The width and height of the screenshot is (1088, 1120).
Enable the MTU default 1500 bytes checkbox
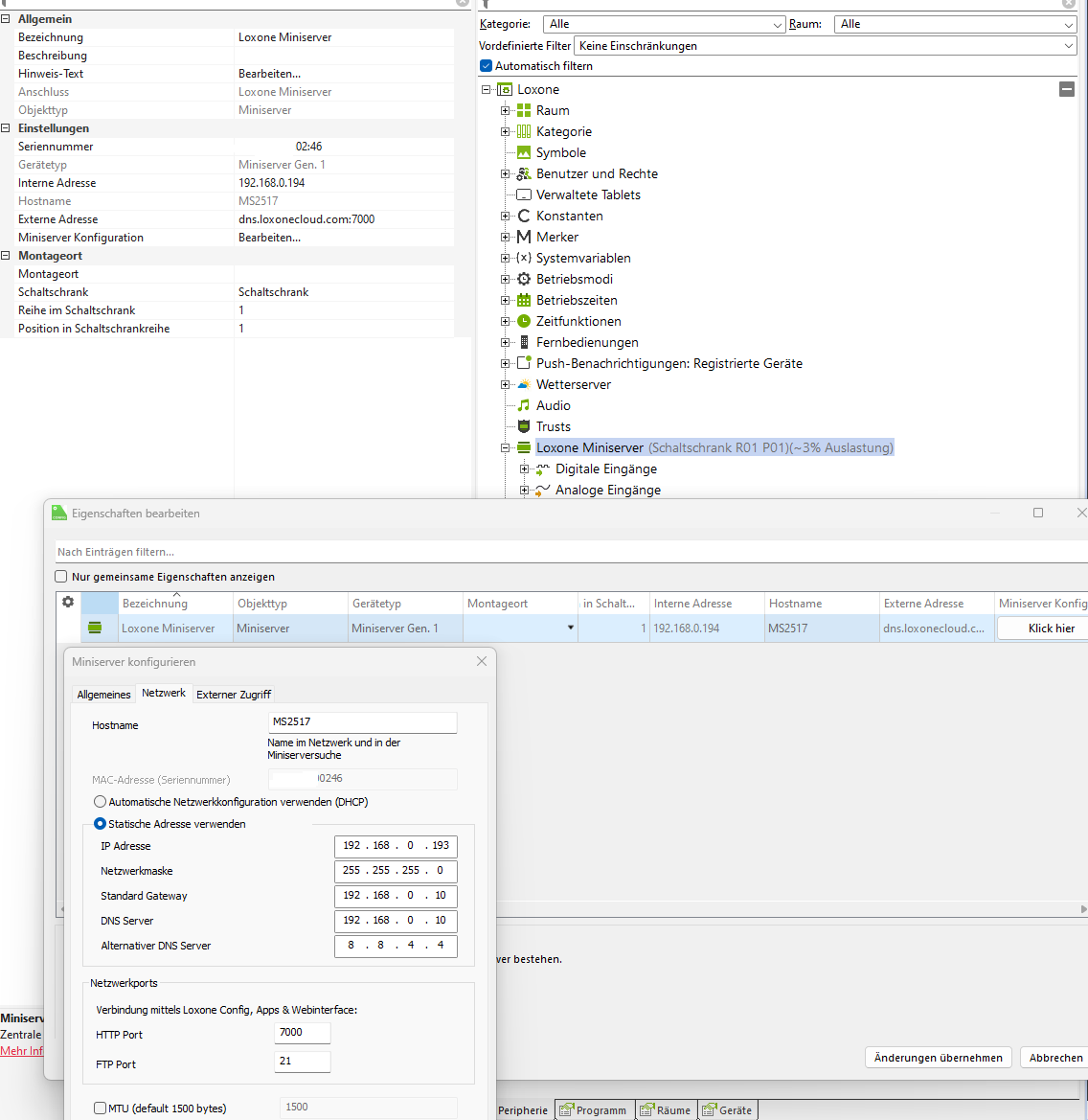point(100,1108)
